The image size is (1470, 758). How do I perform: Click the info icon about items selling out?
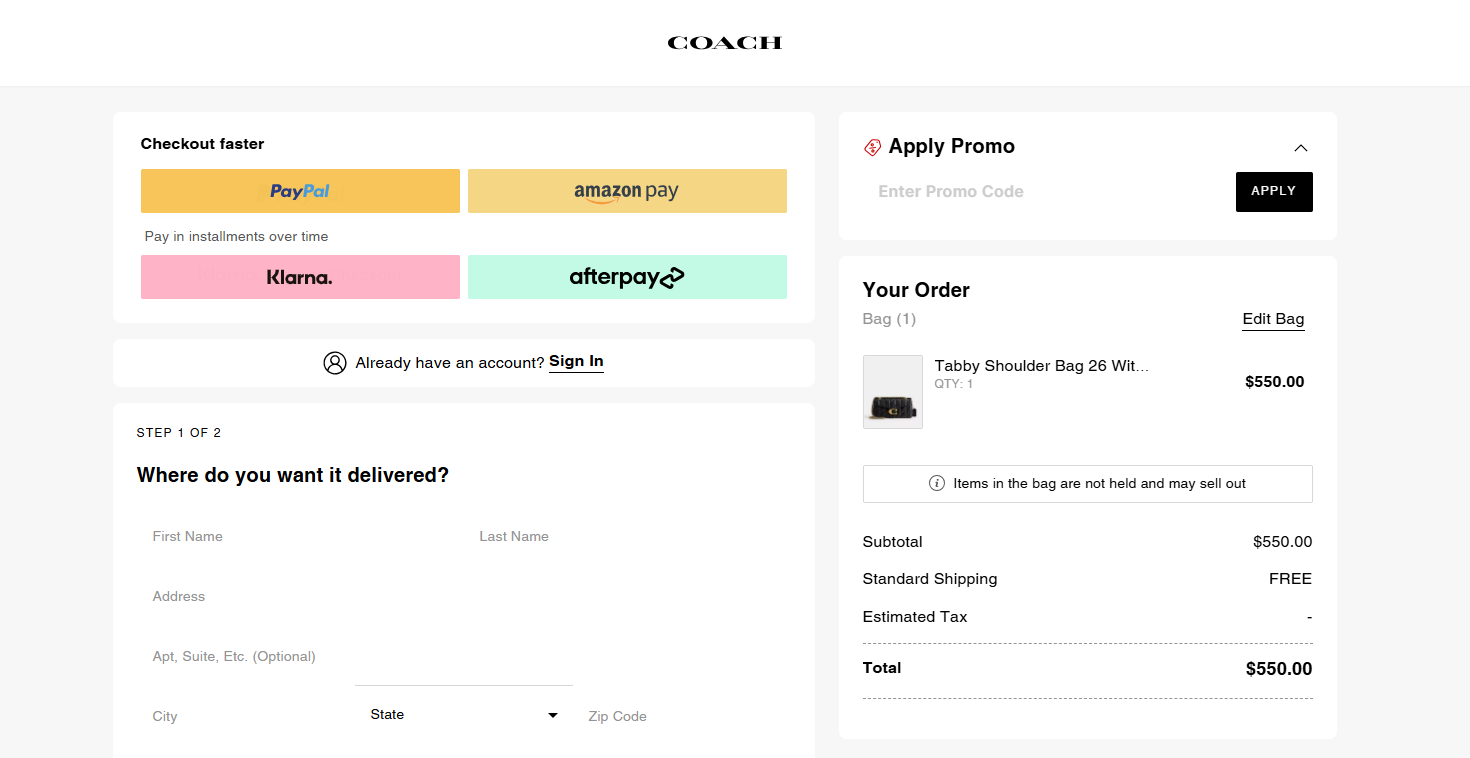(x=936, y=483)
